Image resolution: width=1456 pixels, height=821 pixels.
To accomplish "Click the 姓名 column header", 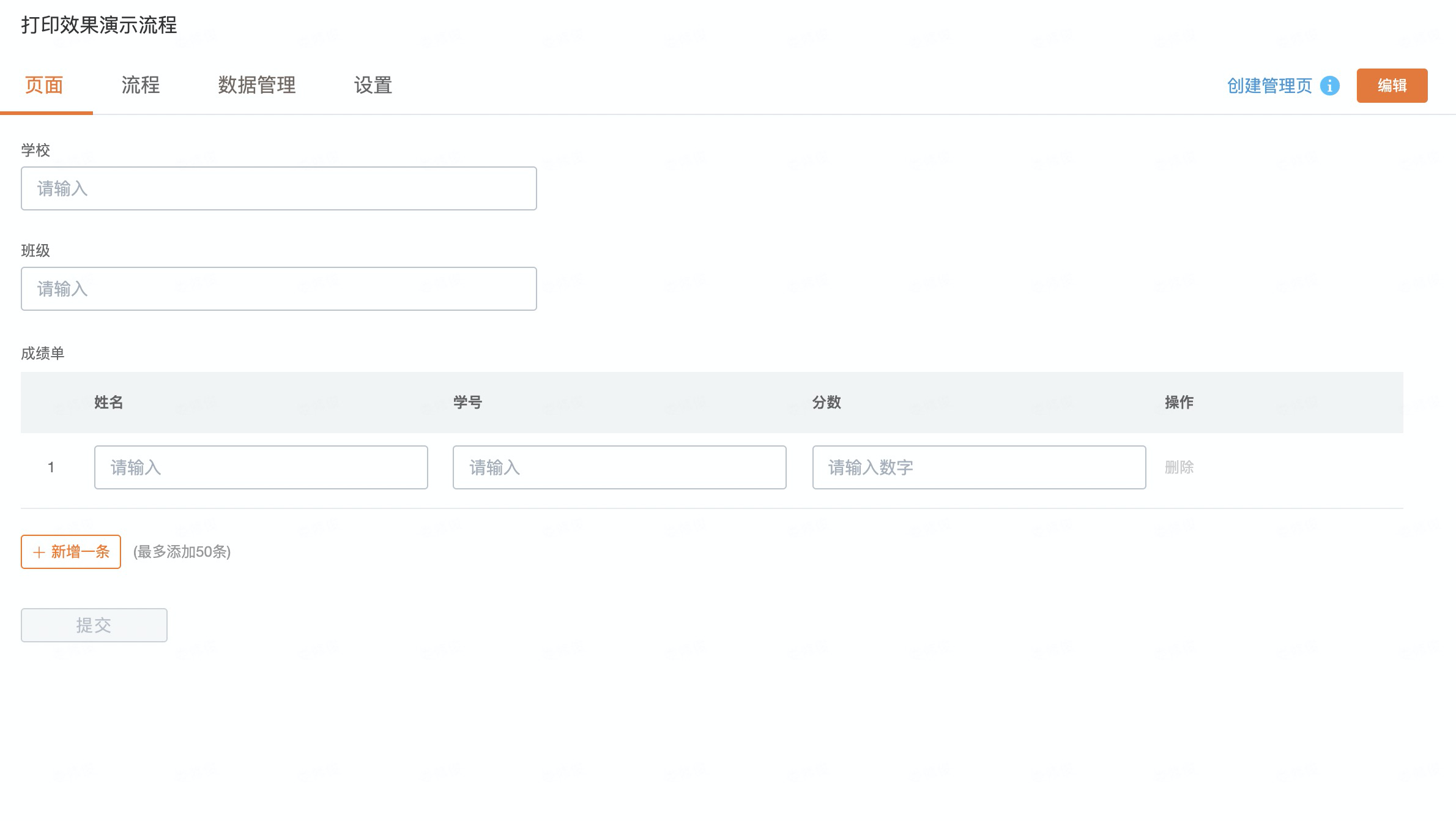I will coord(109,403).
